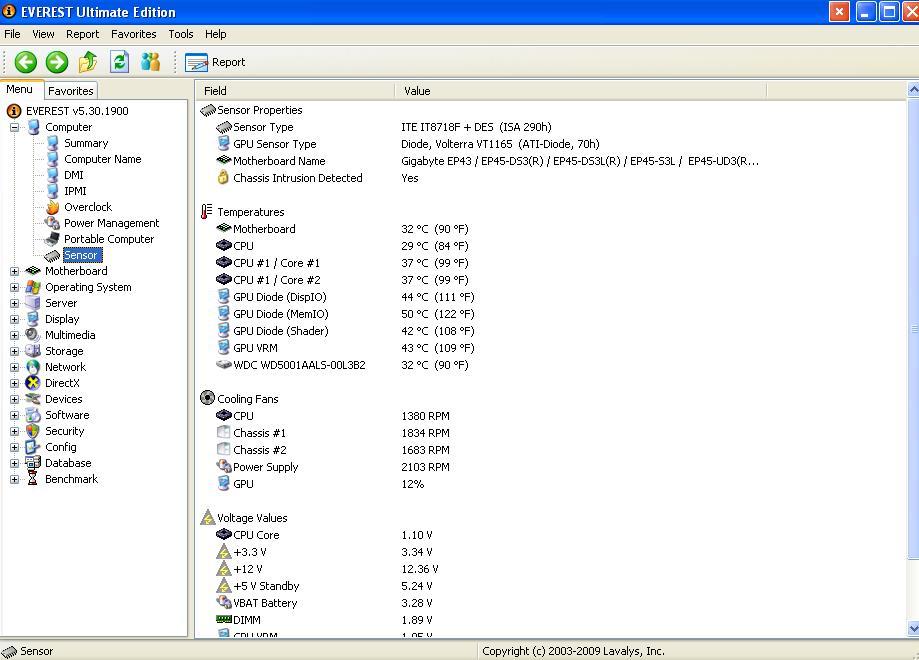Expand the Motherboard tree node

(x=15, y=271)
